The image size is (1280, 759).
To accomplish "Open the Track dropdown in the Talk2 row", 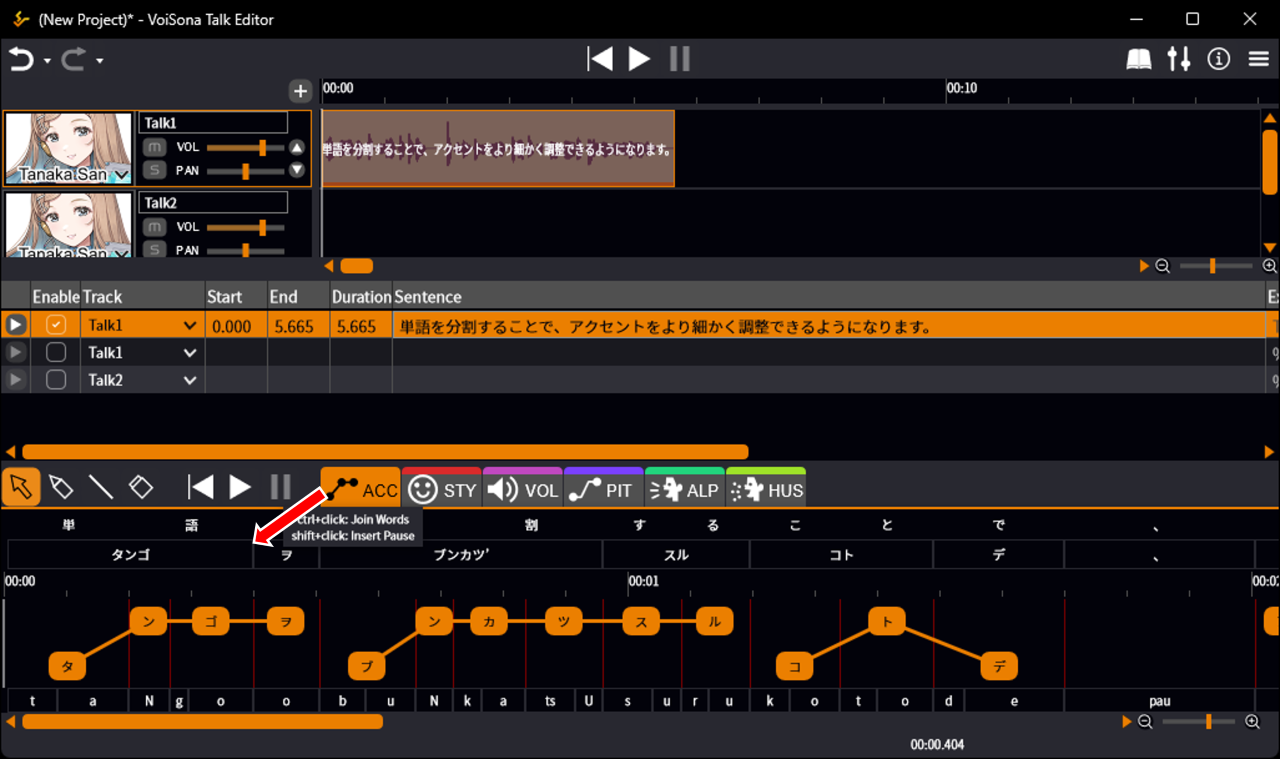I will (190, 380).
